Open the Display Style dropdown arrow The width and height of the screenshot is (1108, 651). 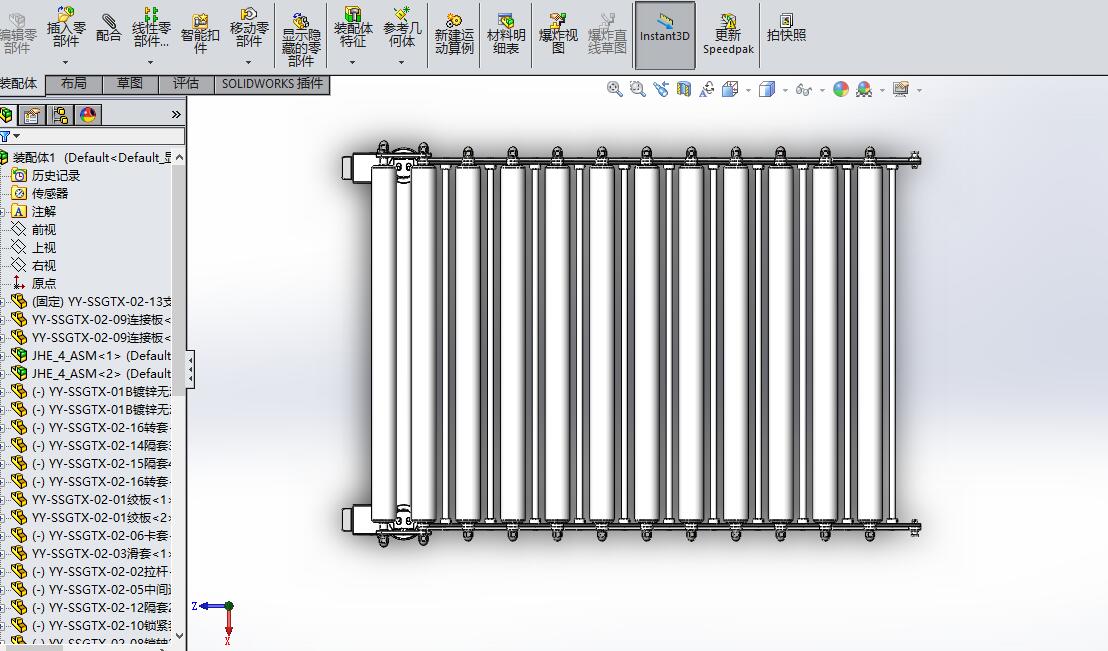pyautogui.click(x=785, y=90)
